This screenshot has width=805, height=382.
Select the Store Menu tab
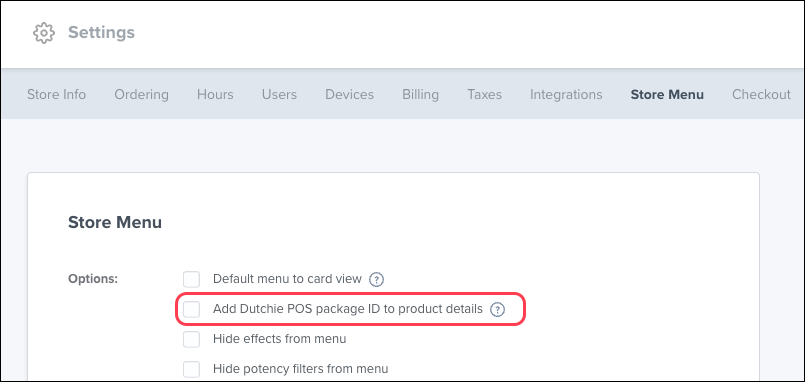click(x=667, y=94)
